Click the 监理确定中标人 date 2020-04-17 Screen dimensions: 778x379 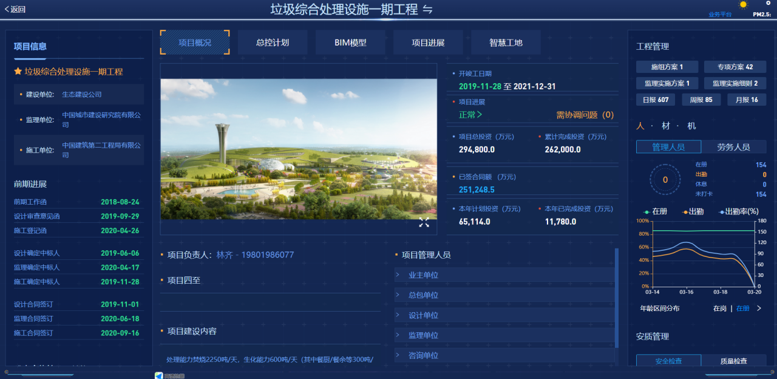pos(120,267)
